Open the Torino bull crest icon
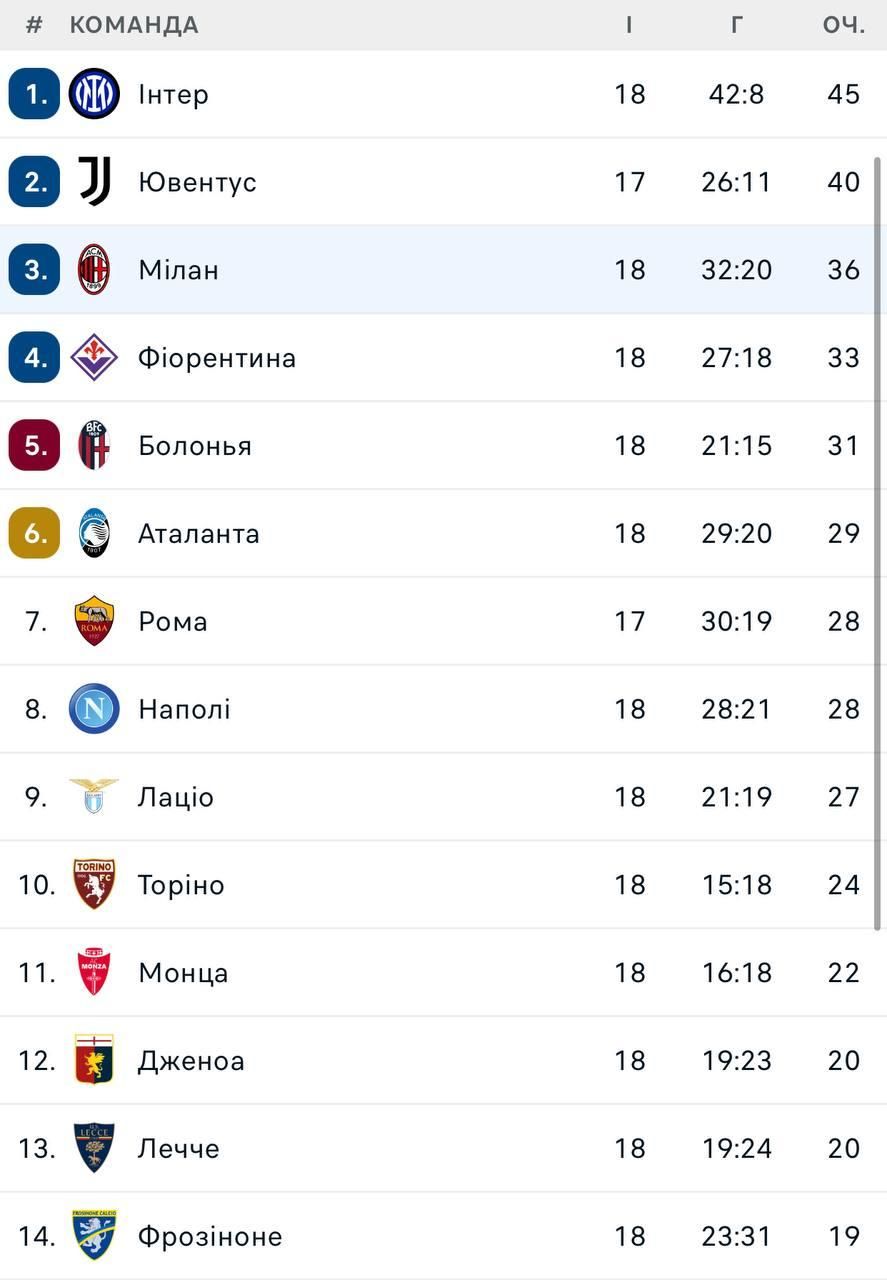 94,884
